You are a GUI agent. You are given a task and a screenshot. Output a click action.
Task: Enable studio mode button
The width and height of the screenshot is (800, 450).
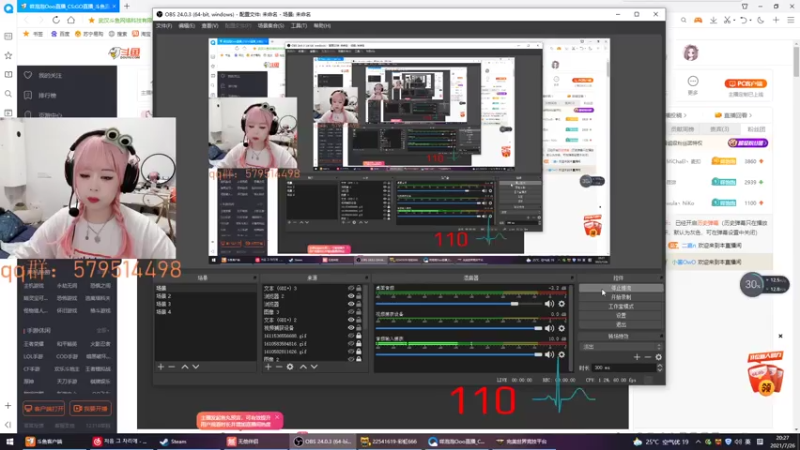click(621, 307)
